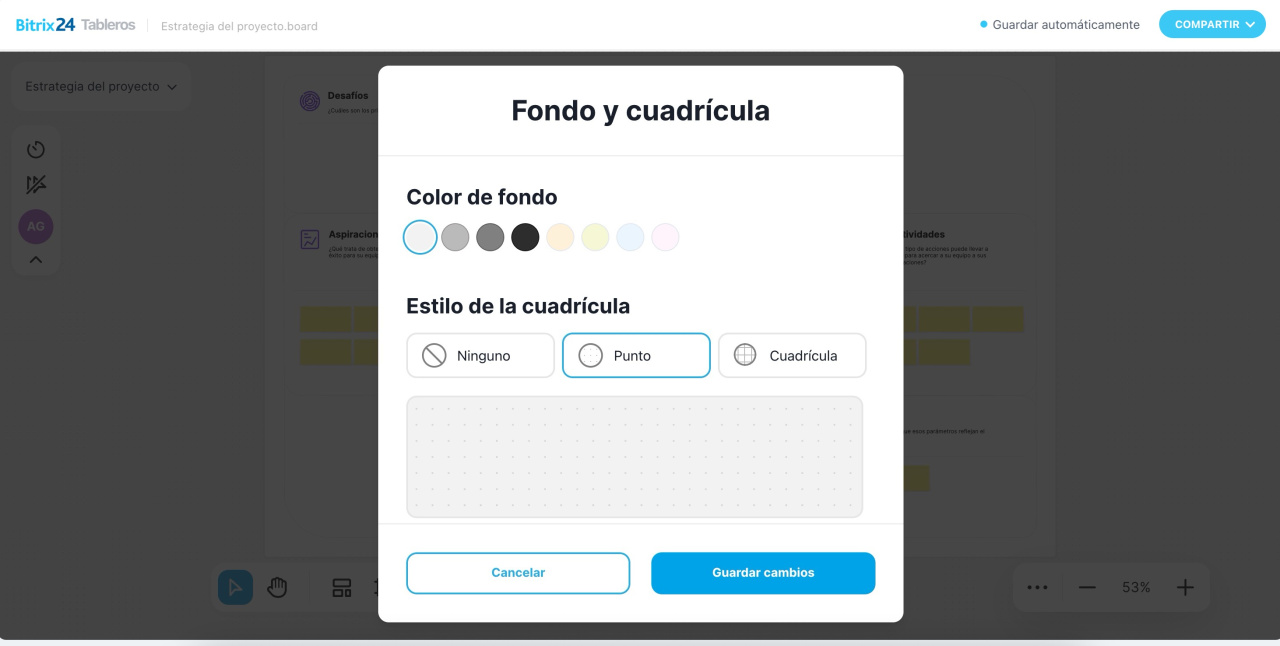Open the frames layout tool
Screen dimensions: 1280x646
coord(342,588)
